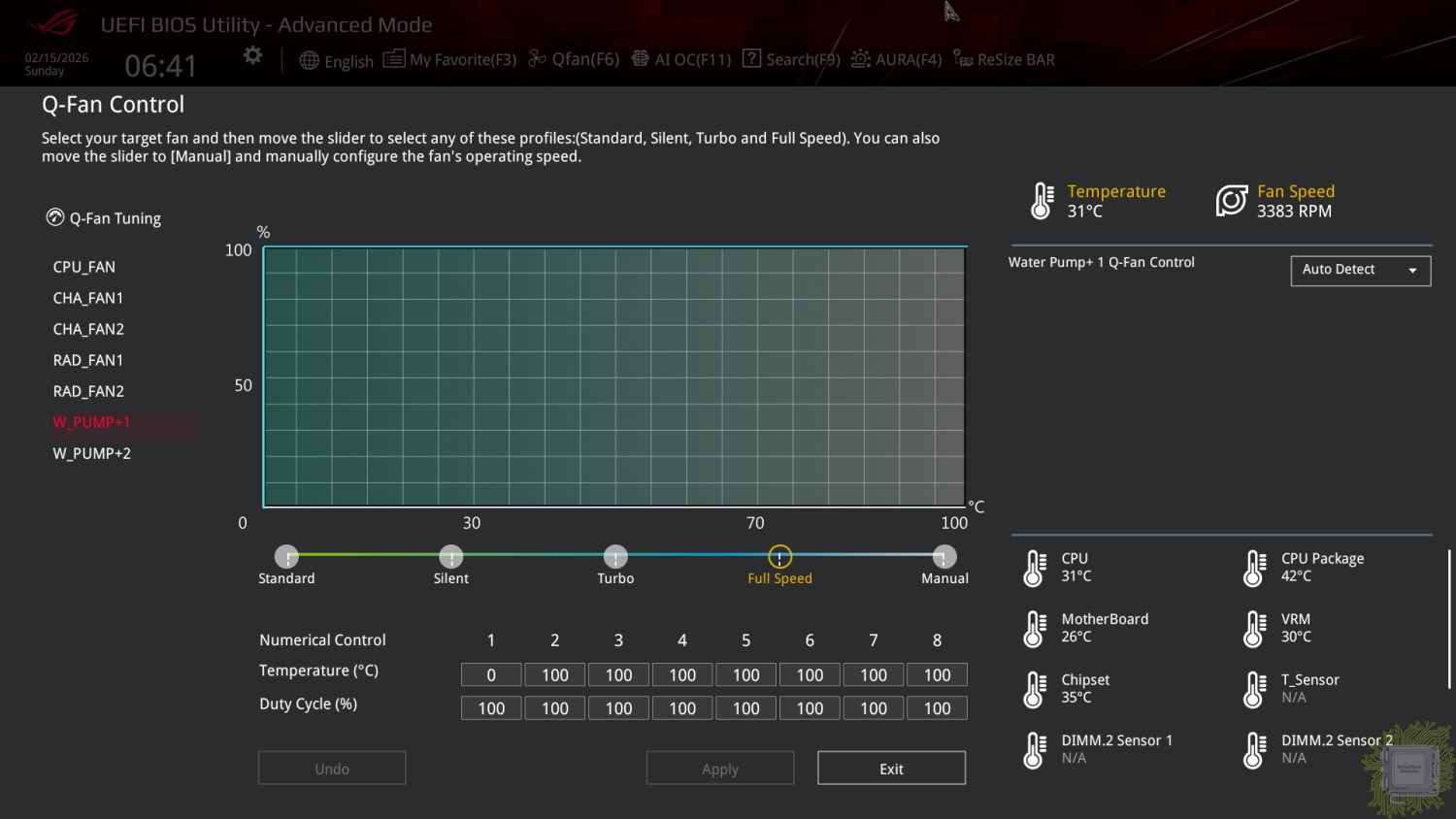This screenshot has width=1456, height=819.
Task: Open Qfan(F6) fan icon
Action: 537,59
